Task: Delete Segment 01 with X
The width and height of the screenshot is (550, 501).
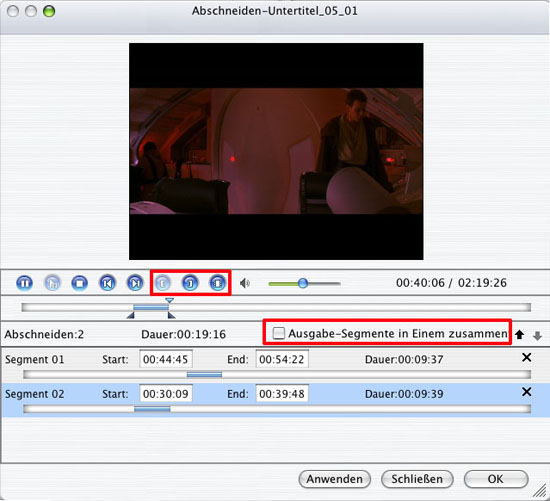Action: (x=526, y=358)
